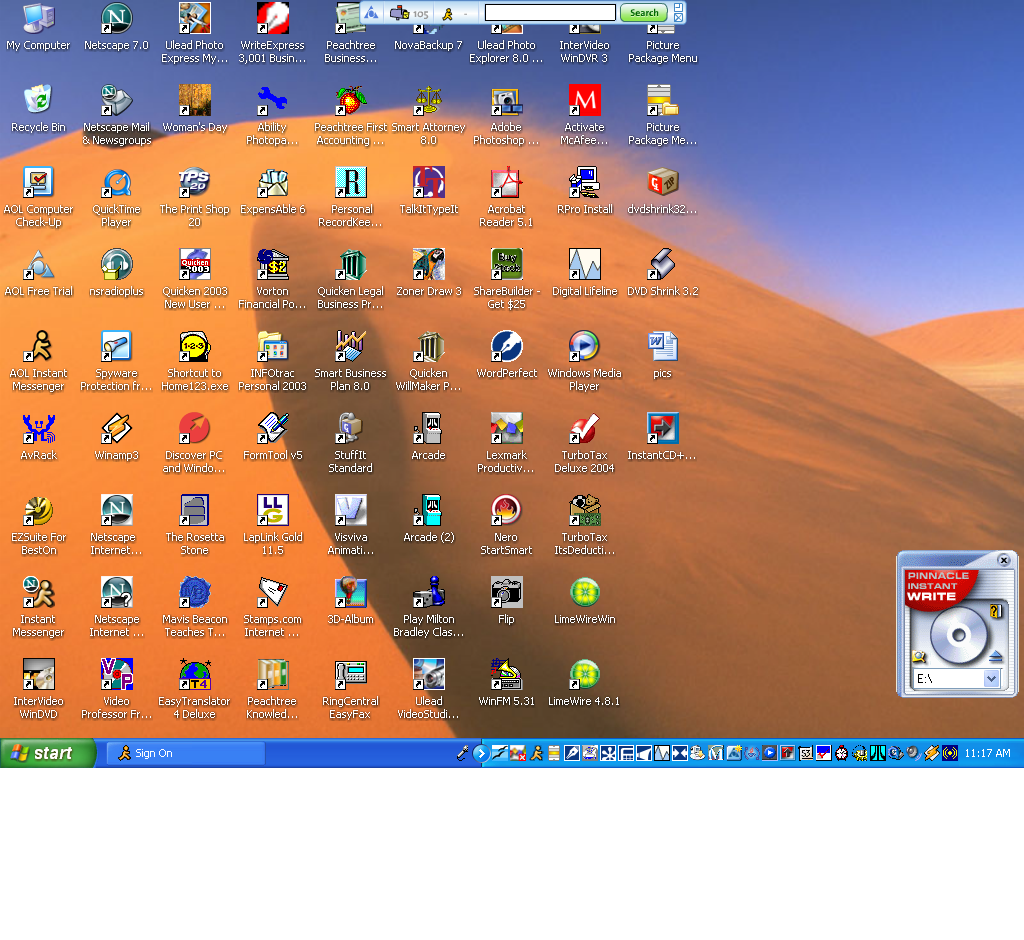Click the eject button in Pinnacle Instant Write
The height and width of the screenshot is (940, 1024).
pyautogui.click(x=995, y=657)
